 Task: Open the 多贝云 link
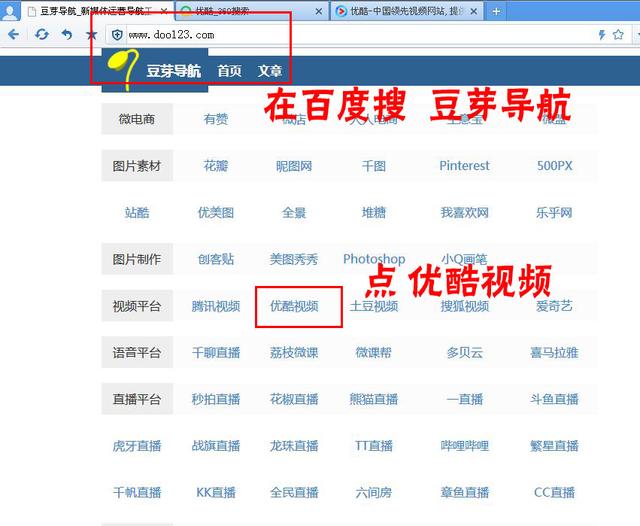(x=464, y=353)
